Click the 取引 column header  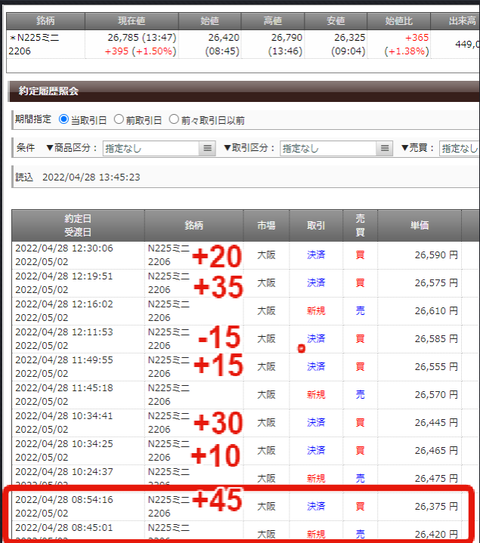(x=316, y=225)
